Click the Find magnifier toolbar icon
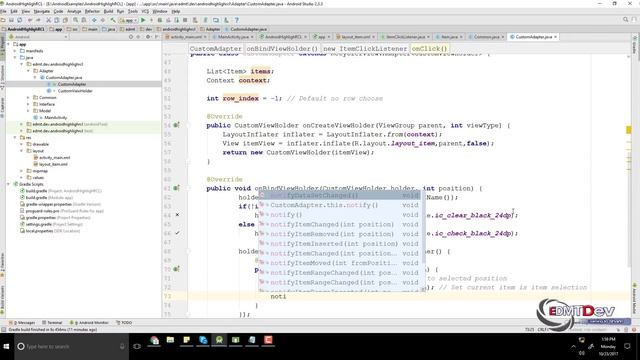Viewport: 640px width, 360px height. pos(76,20)
